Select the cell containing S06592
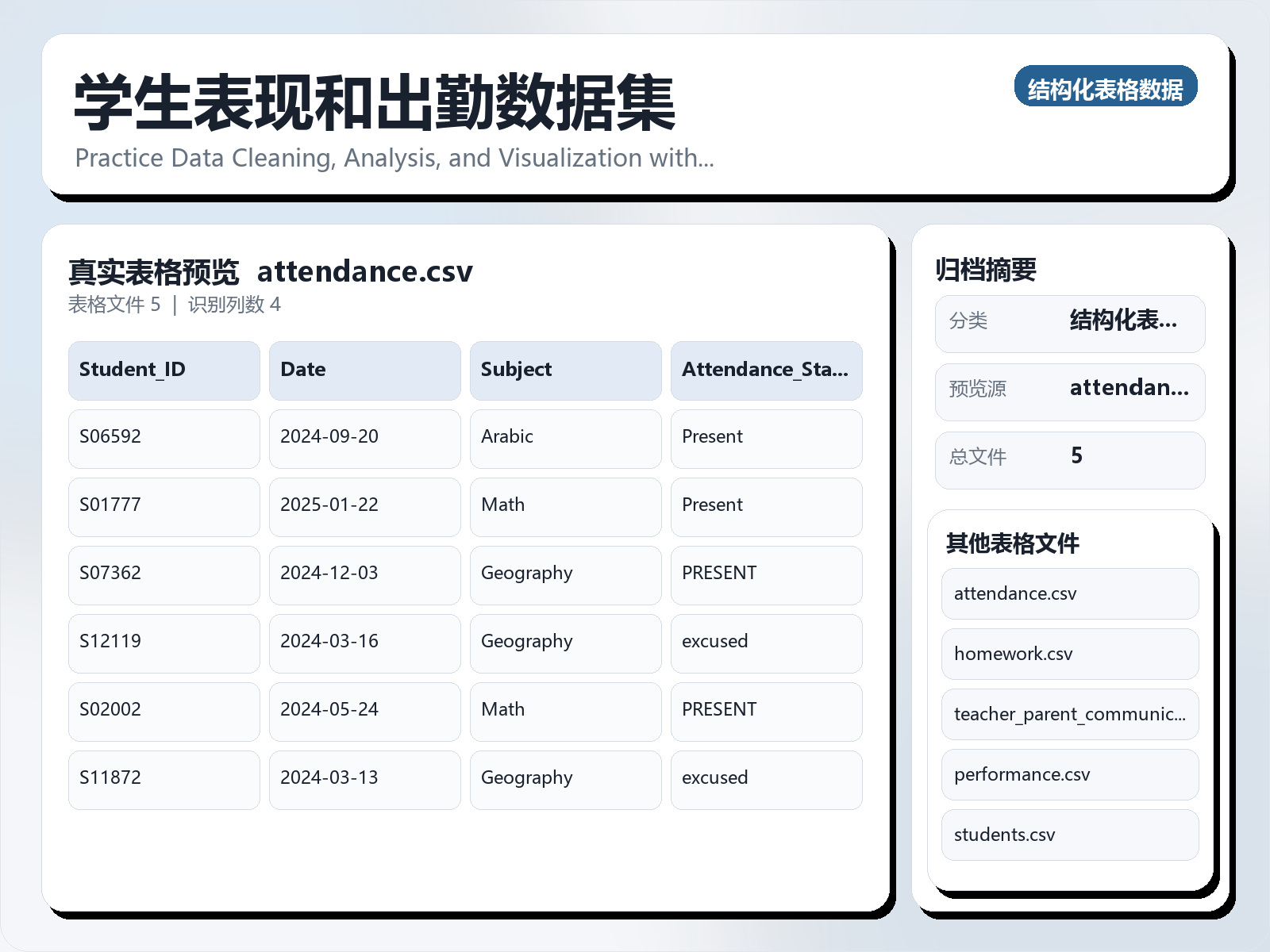This screenshot has width=1270, height=952. tap(164, 438)
